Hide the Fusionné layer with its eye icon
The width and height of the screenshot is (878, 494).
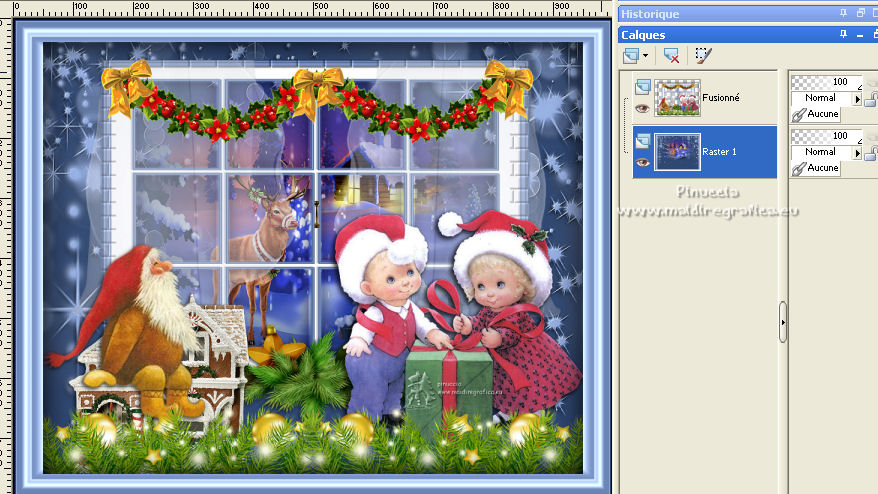coord(642,108)
